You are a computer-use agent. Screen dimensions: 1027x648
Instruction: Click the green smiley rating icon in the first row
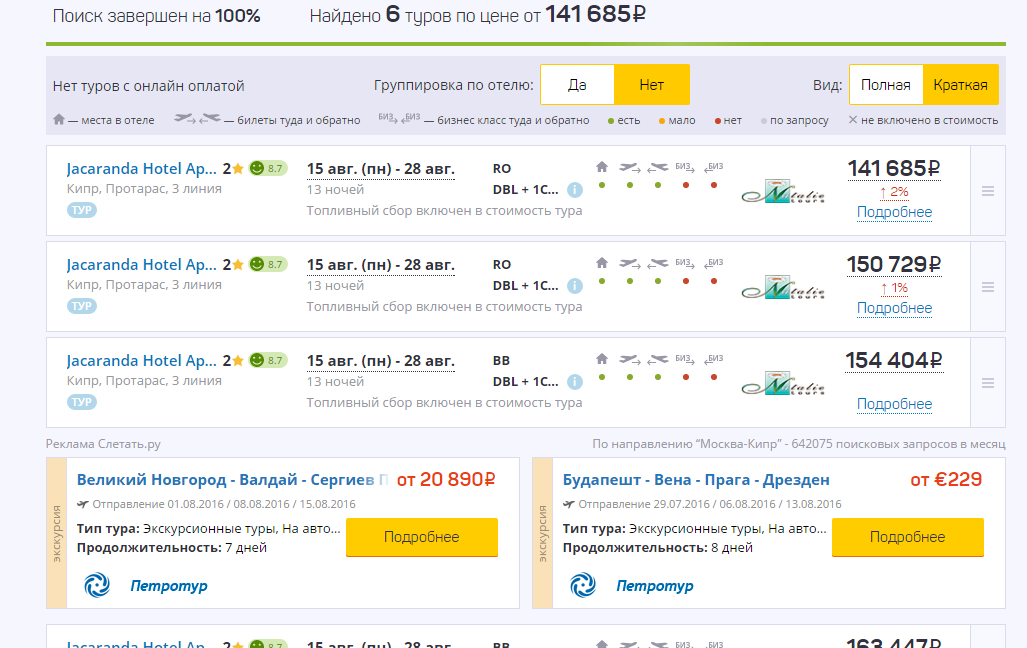pyautogui.click(x=257, y=168)
